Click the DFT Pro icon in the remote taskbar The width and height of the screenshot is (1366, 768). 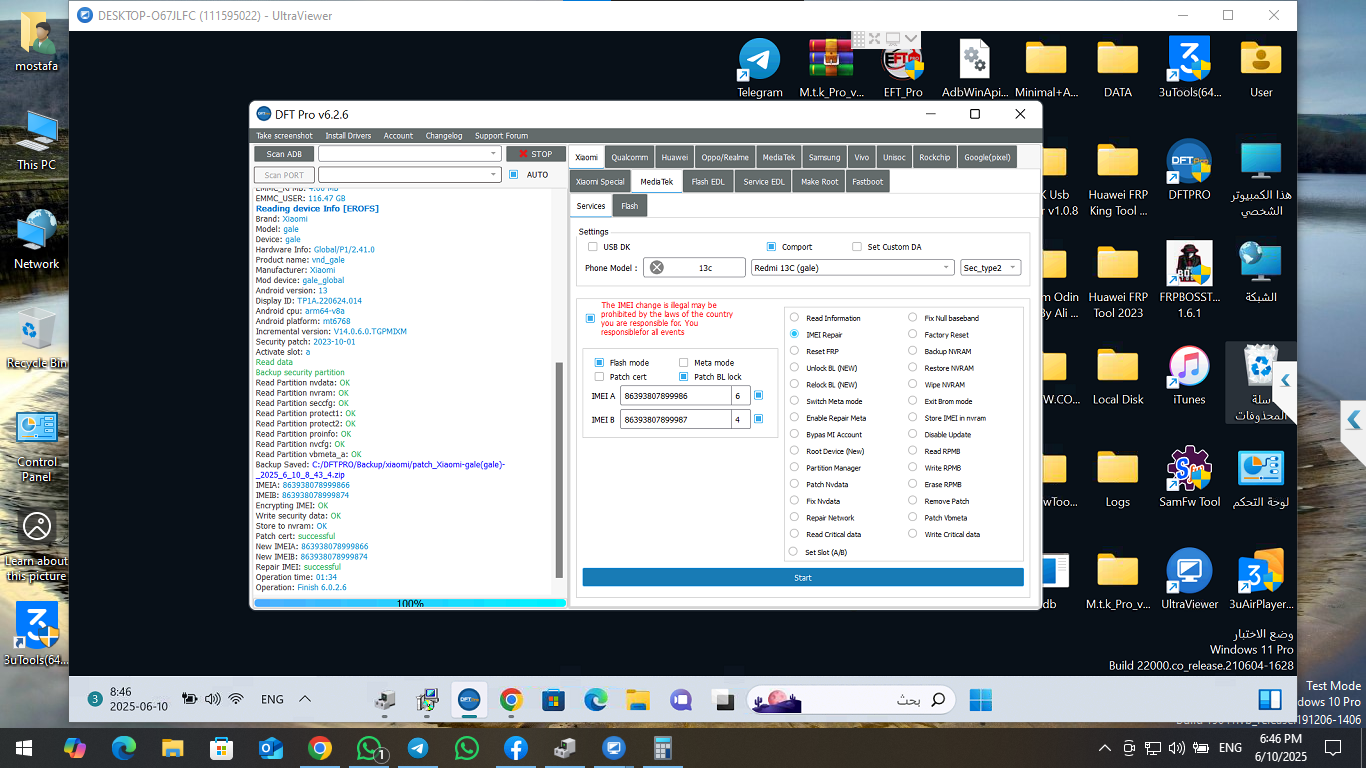[x=469, y=700]
